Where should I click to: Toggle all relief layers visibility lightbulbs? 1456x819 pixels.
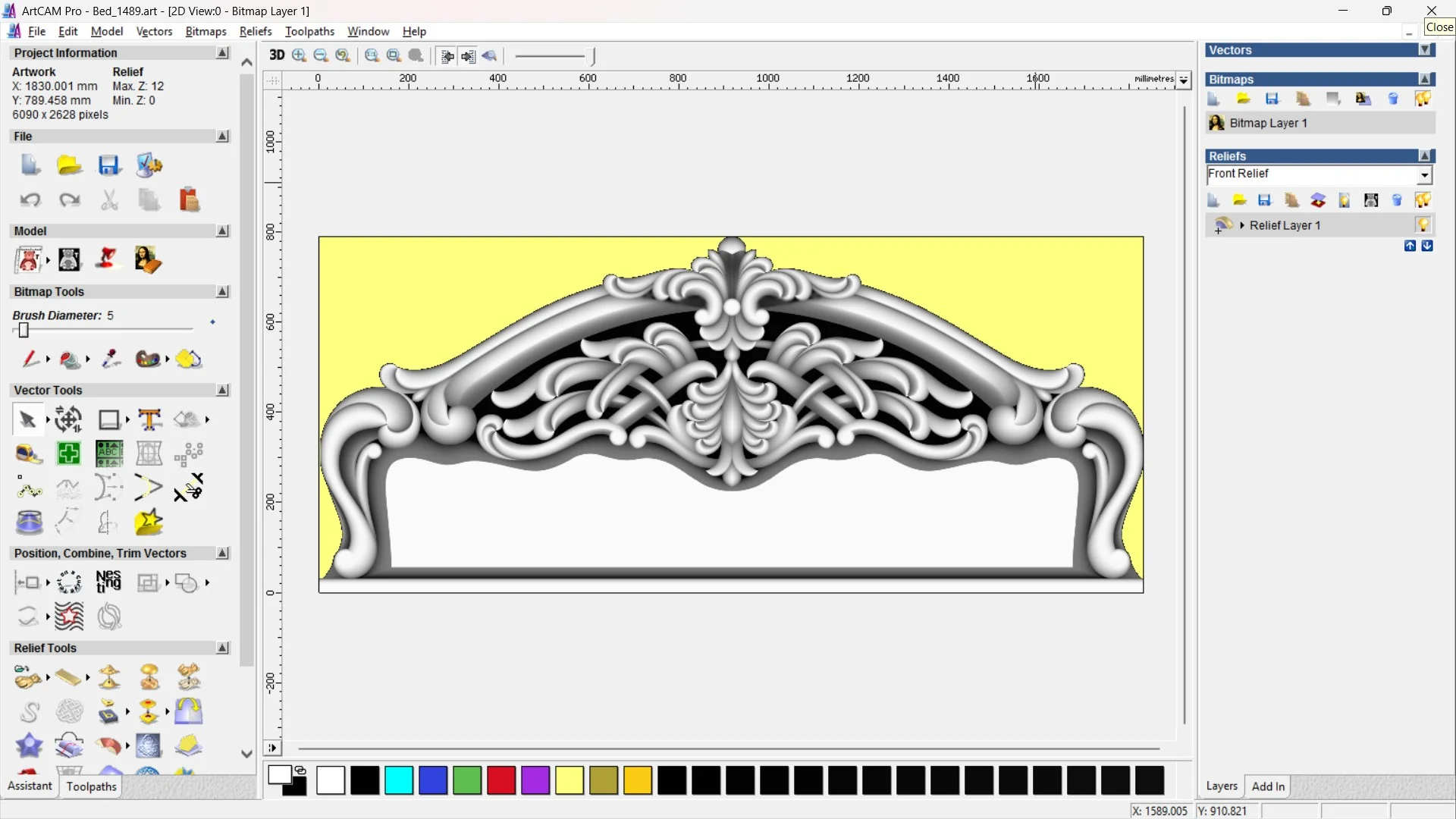click(1423, 200)
